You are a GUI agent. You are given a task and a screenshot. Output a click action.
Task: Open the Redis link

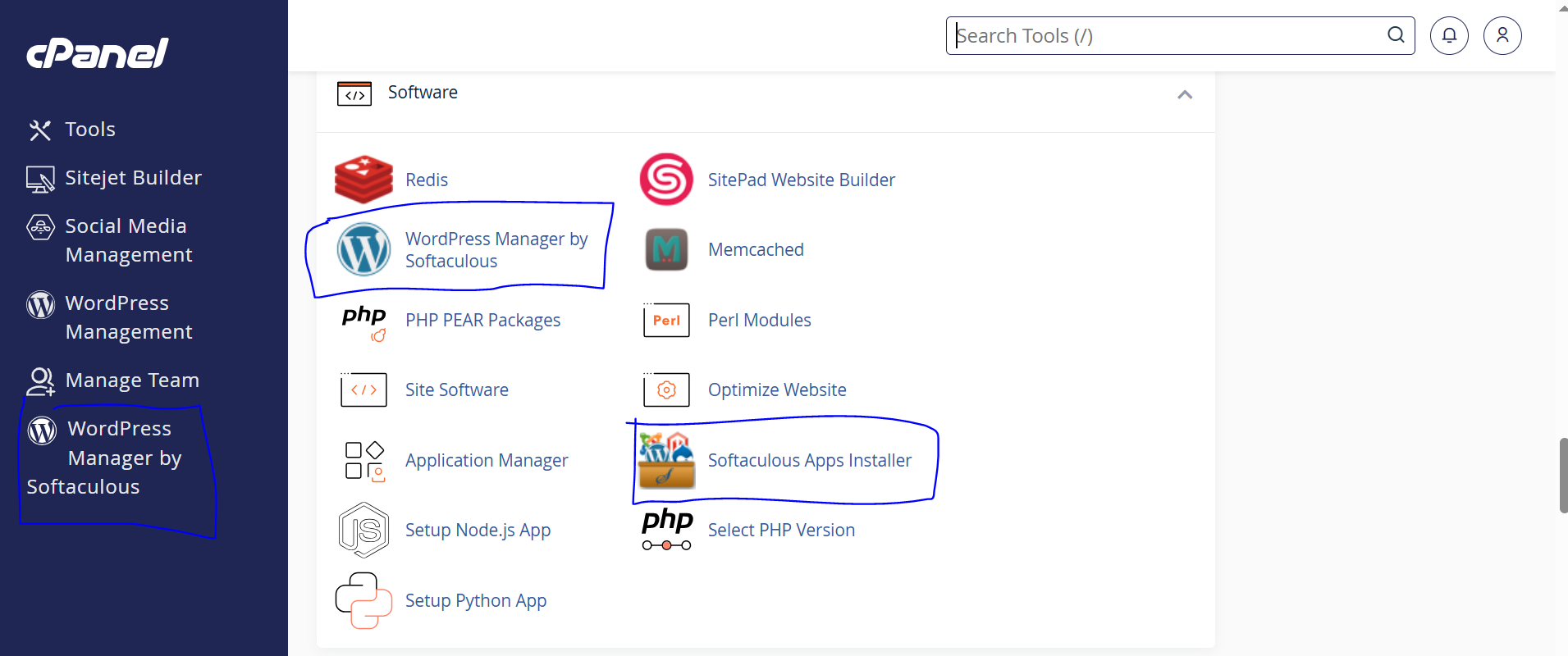427,180
